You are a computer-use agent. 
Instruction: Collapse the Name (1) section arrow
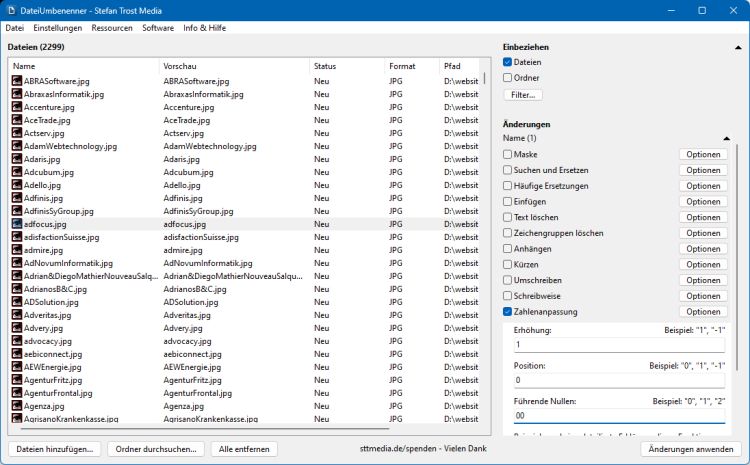tap(726, 138)
